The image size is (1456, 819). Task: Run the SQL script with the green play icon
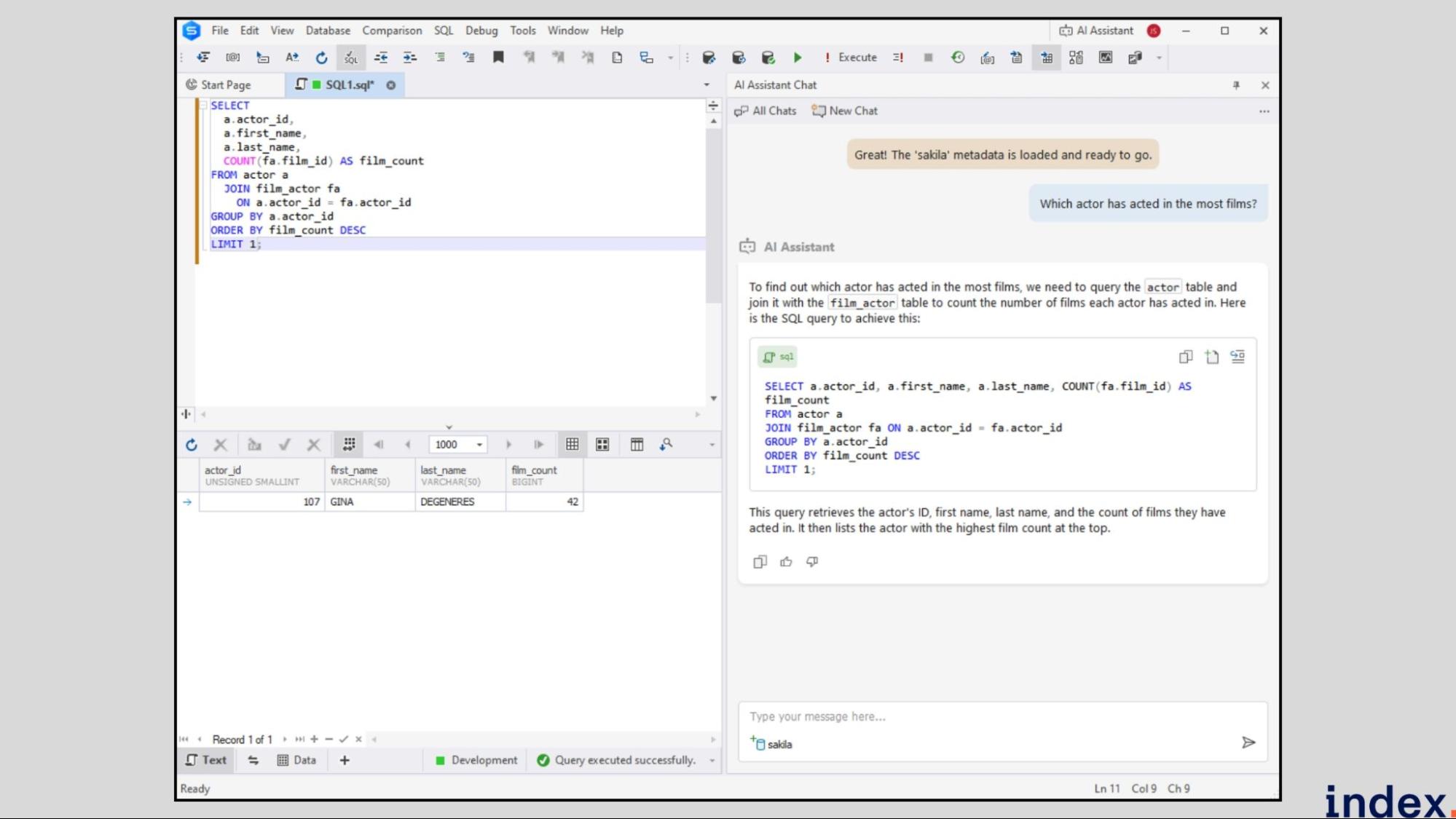[798, 58]
